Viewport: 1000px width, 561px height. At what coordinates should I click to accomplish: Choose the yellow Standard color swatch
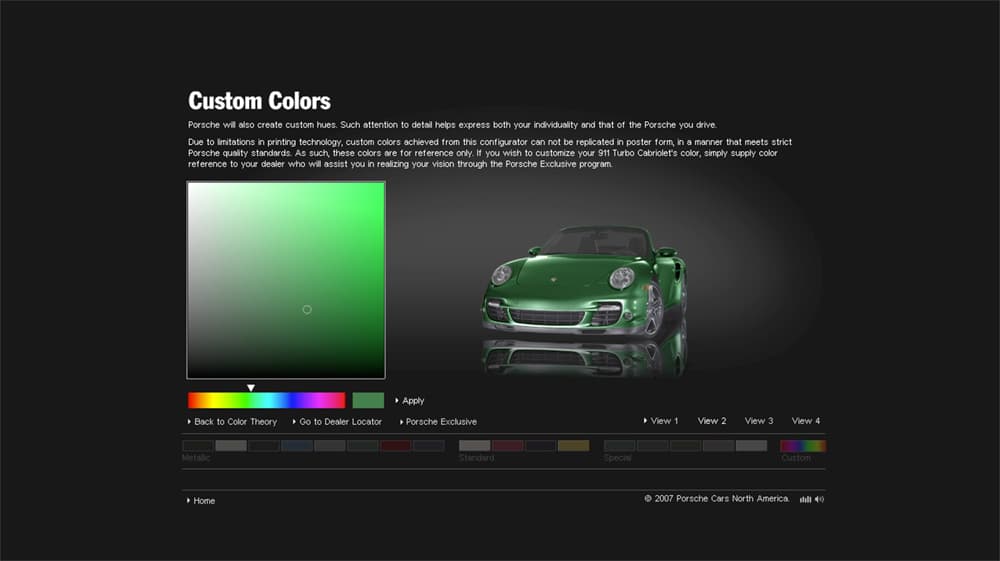click(x=574, y=446)
